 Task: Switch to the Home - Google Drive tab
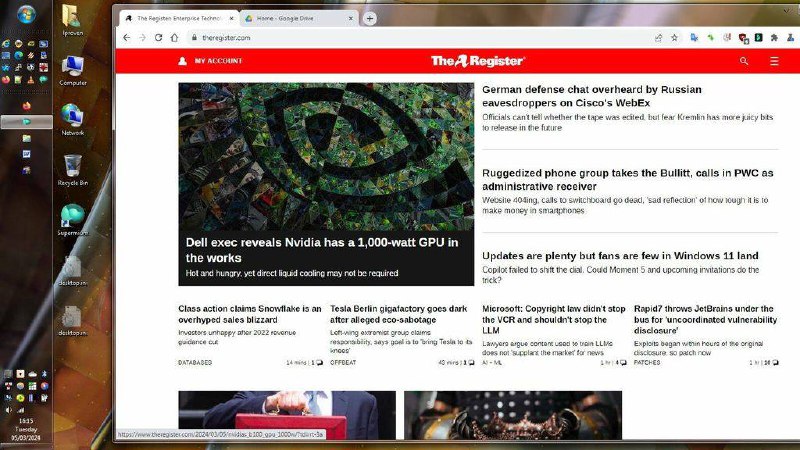[x=298, y=18]
